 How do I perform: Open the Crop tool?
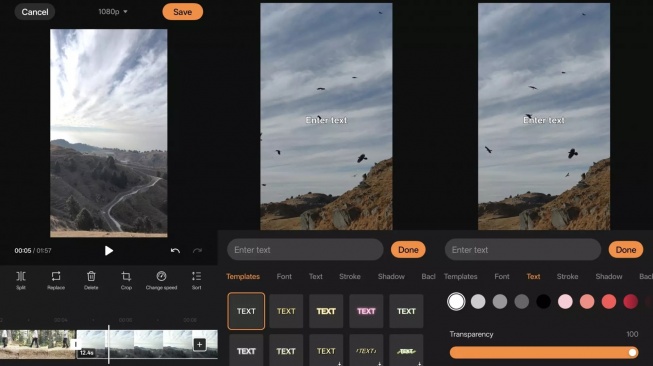(126, 280)
